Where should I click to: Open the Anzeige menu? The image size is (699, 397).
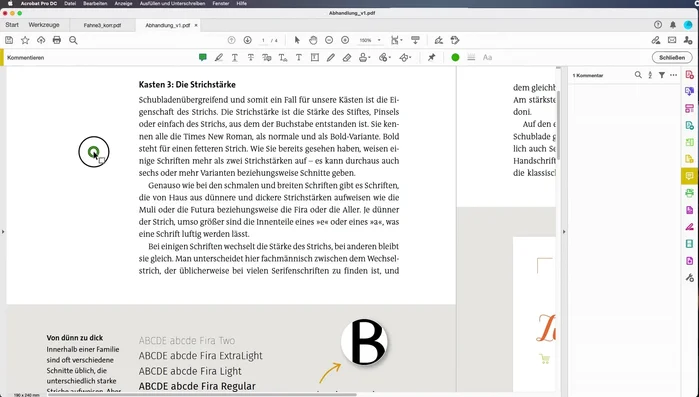tap(123, 3)
